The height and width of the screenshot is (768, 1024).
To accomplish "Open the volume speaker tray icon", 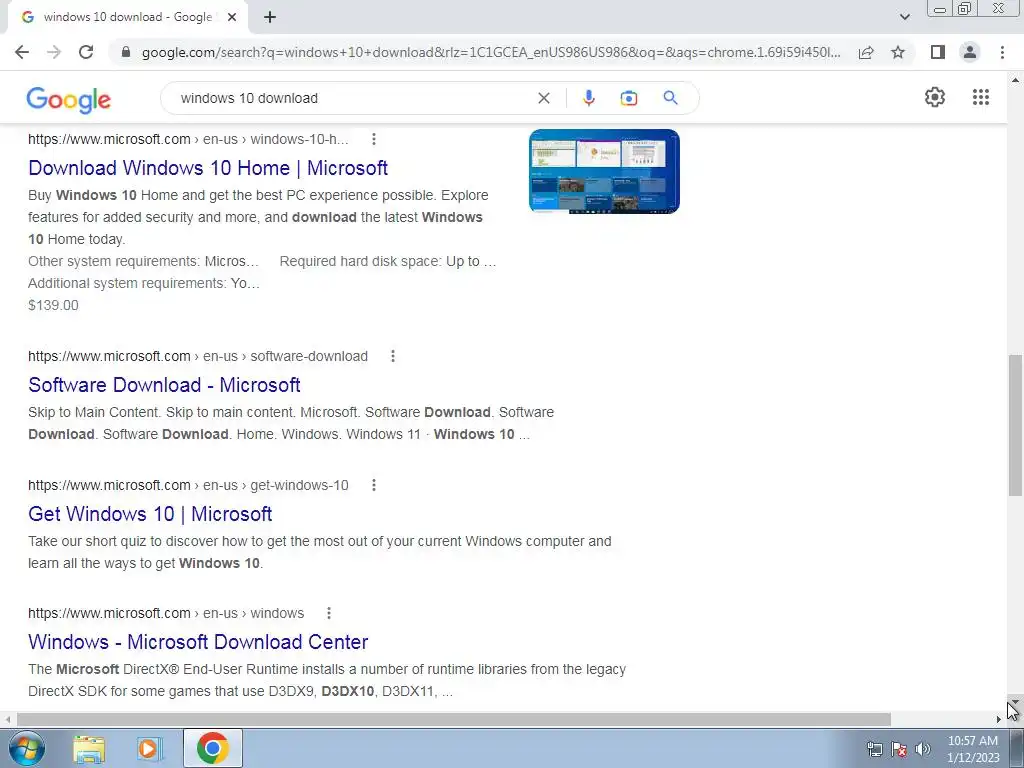I will coord(923,749).
